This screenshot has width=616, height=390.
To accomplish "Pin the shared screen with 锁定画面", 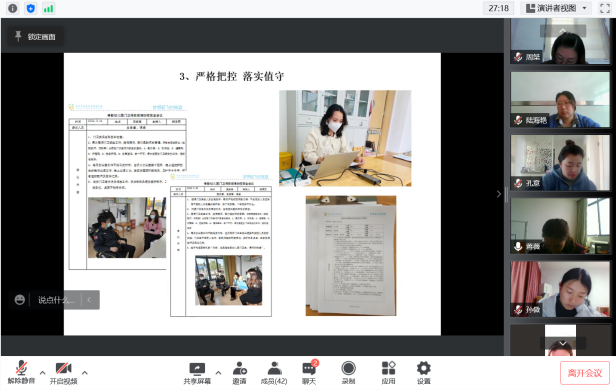I will 36,37.
